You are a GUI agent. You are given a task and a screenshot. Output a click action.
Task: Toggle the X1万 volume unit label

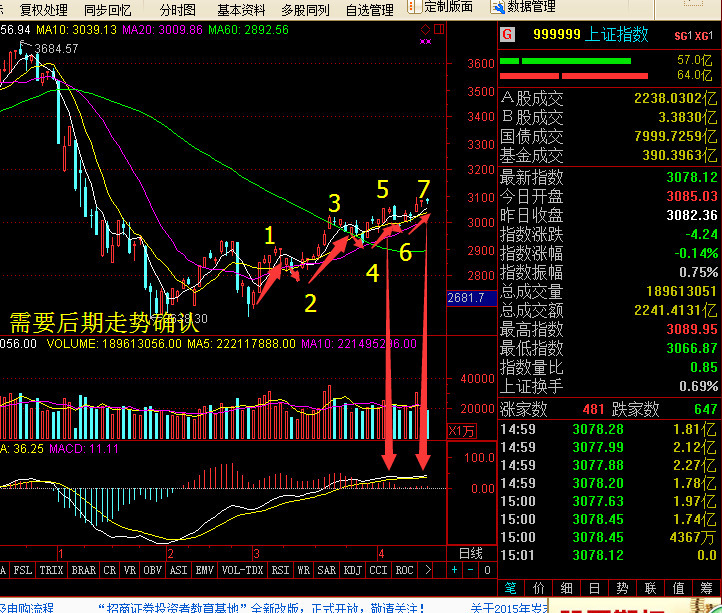(x=462, y=432)
